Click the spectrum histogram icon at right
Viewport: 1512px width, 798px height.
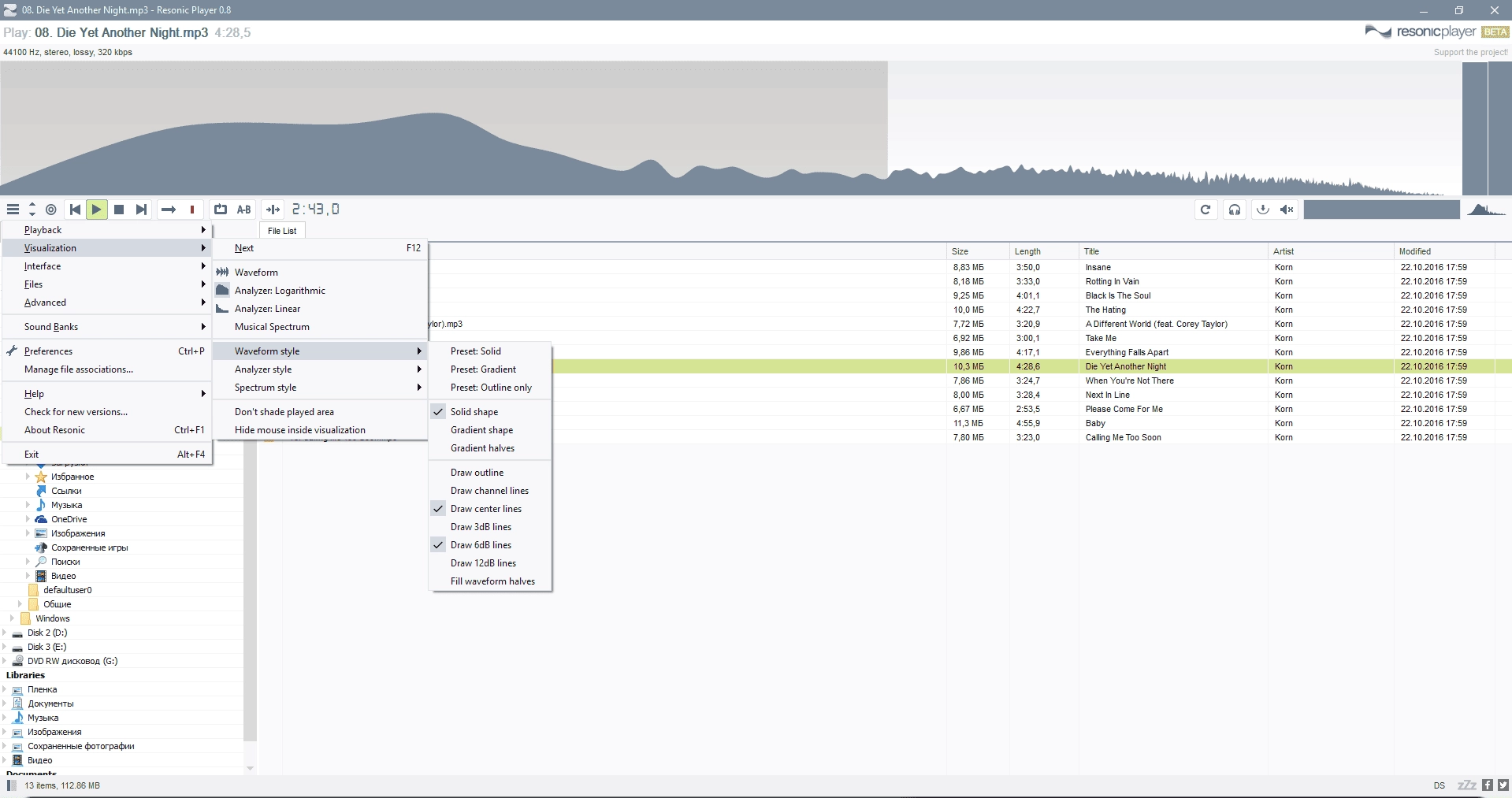point(1485,210)
